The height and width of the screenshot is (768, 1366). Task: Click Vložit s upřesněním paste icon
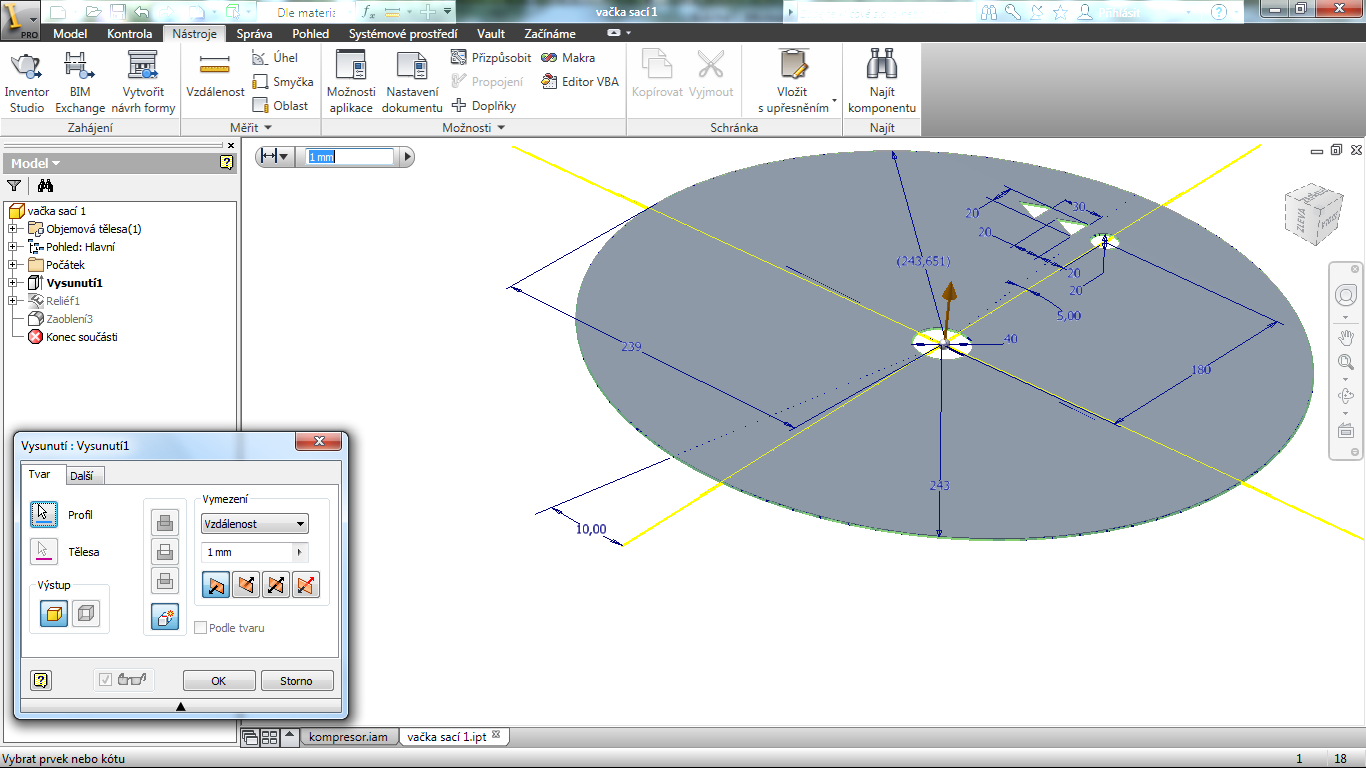(x=793, y=66)
